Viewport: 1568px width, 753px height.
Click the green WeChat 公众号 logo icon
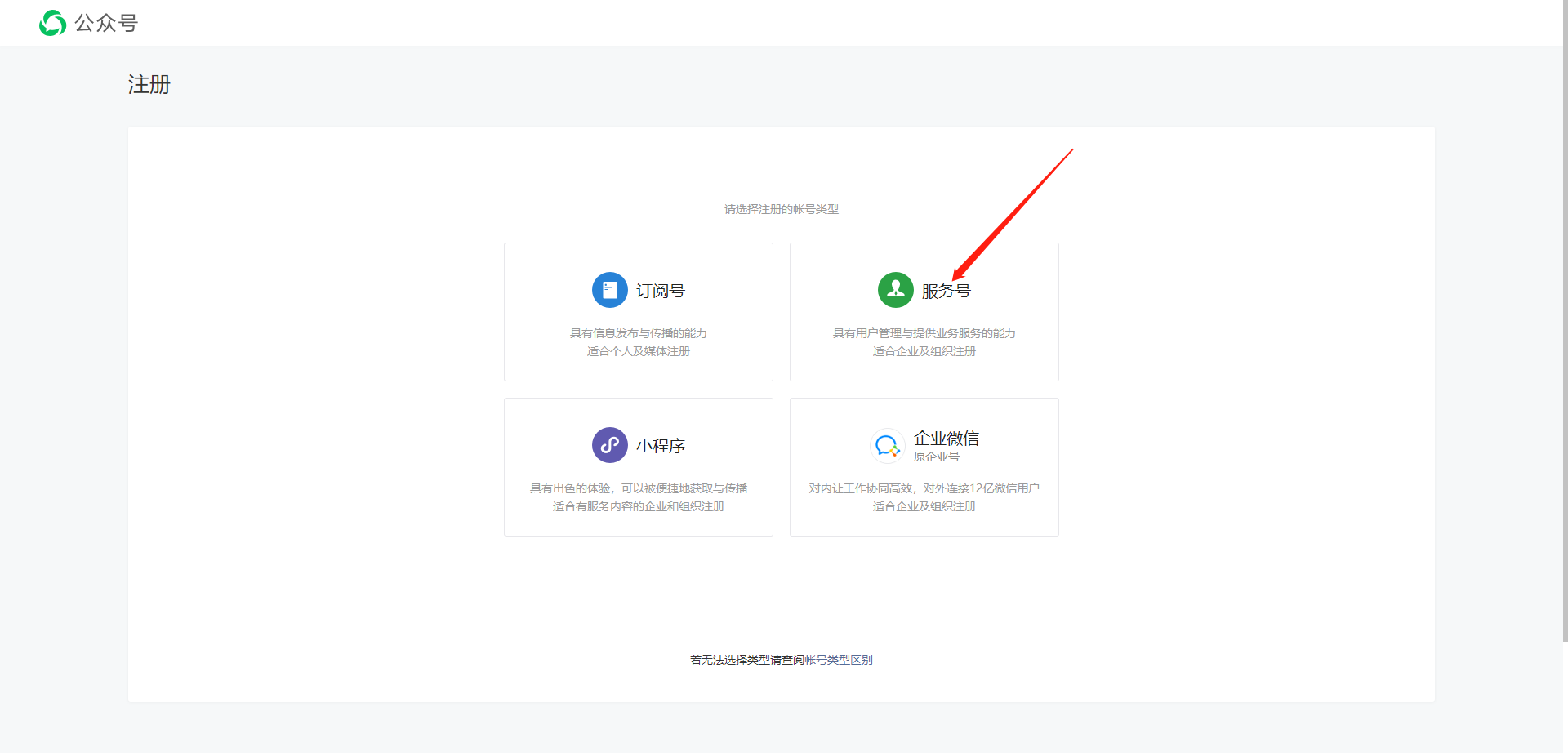coord(53,23)
